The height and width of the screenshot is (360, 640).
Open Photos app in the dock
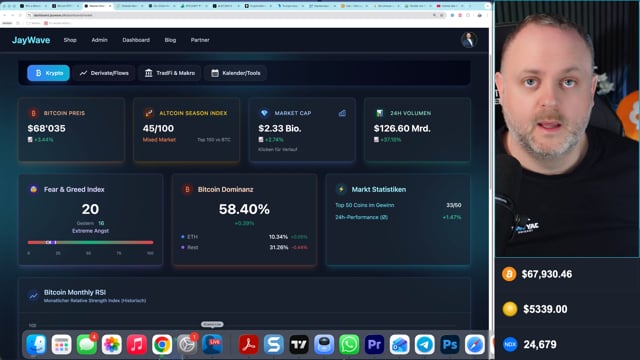click(111, 345)
